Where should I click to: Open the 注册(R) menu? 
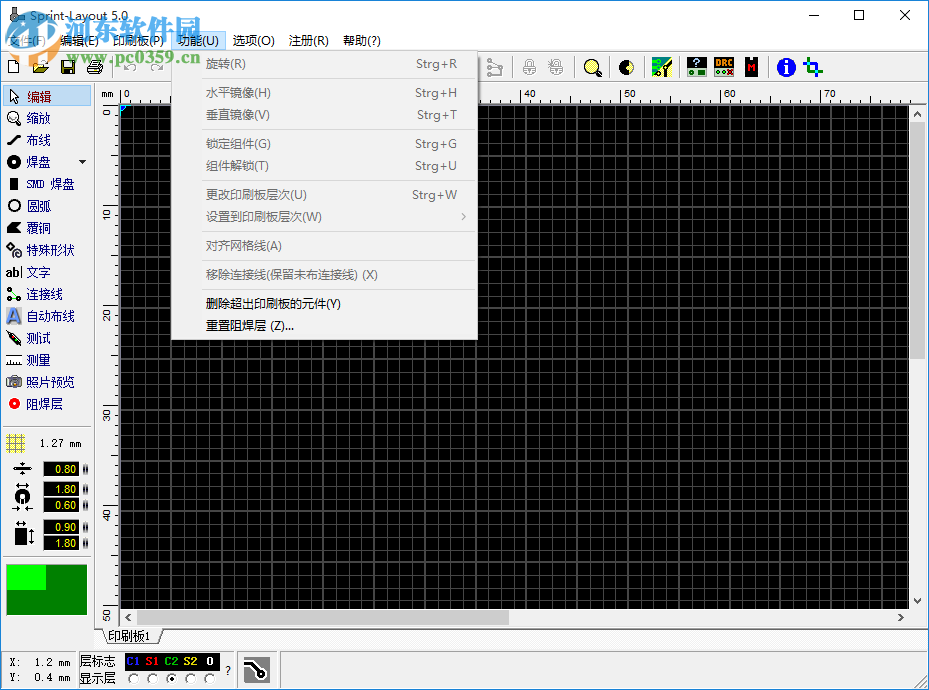(x=309, y=40)
